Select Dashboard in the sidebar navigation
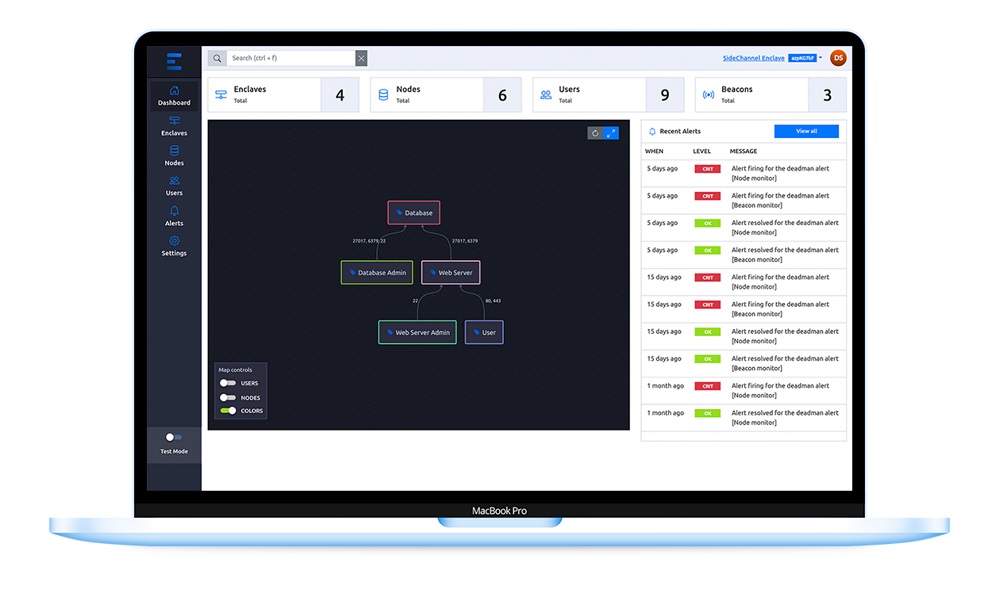Screen dimensions: 1000x597 click(174, 96)
